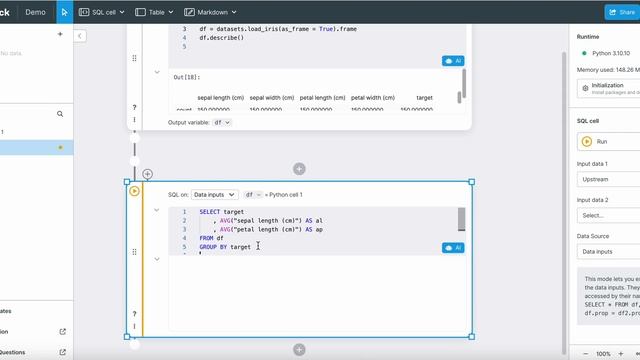The width and height of the screenshot is (640, 360).
Task: Open the SQL cell dropdown
Action: (x=102, y=12)
